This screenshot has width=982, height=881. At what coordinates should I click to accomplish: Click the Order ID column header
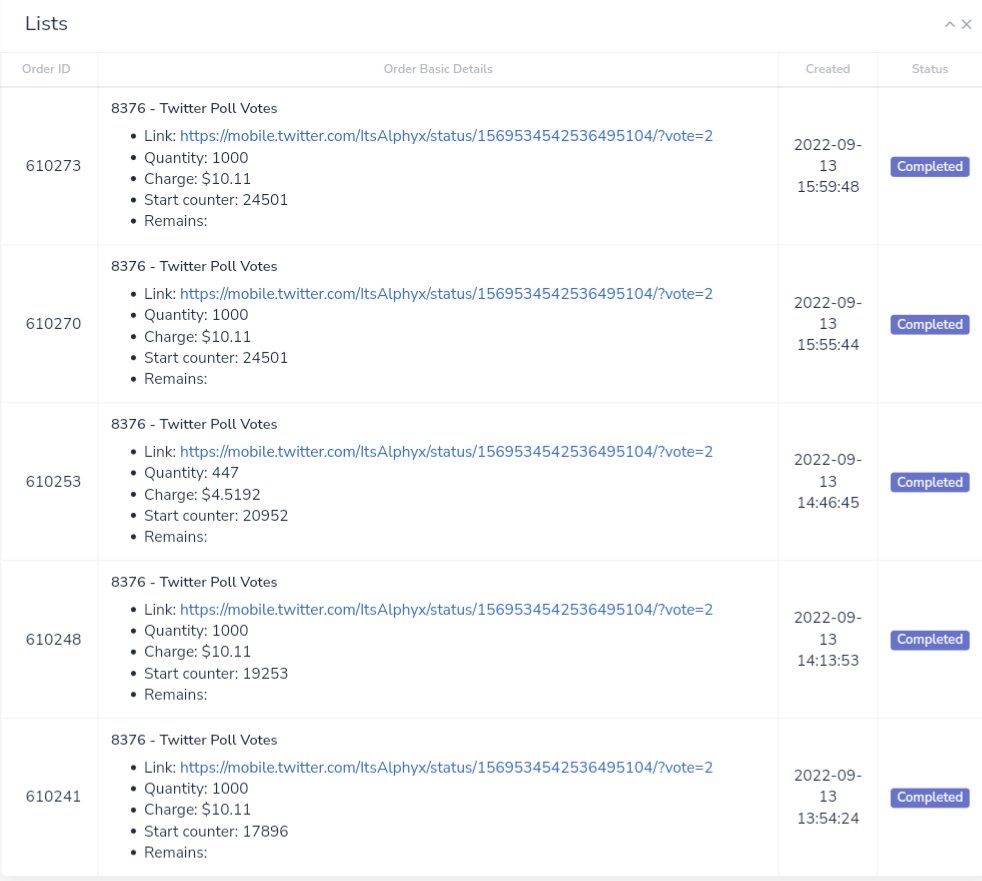pos(46,69)
